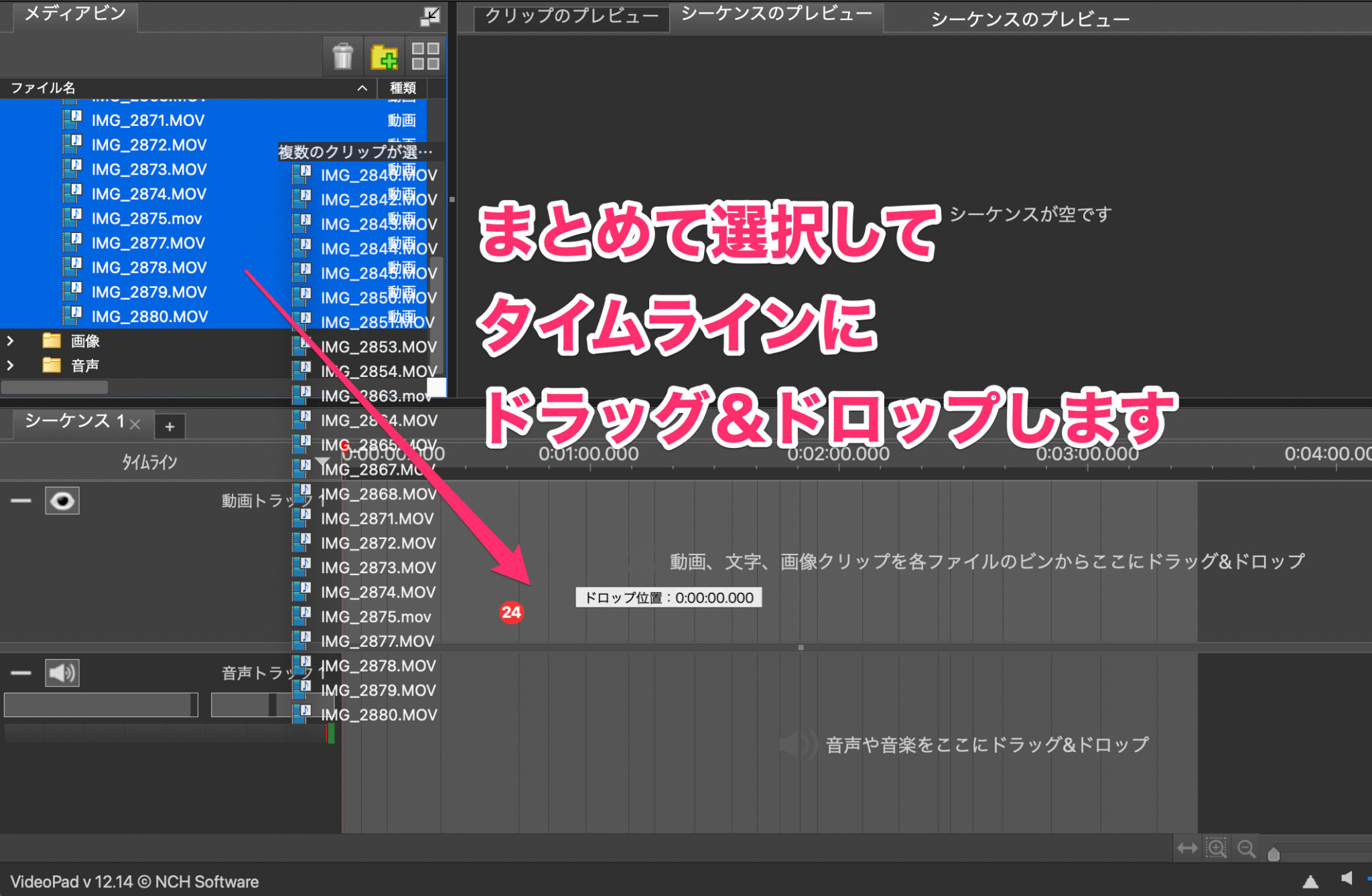The height and width of the screenshot is (896, 1372).
Task: Zoom out on the timeline
Action: pyautogui.click(x=1246, y=848)
